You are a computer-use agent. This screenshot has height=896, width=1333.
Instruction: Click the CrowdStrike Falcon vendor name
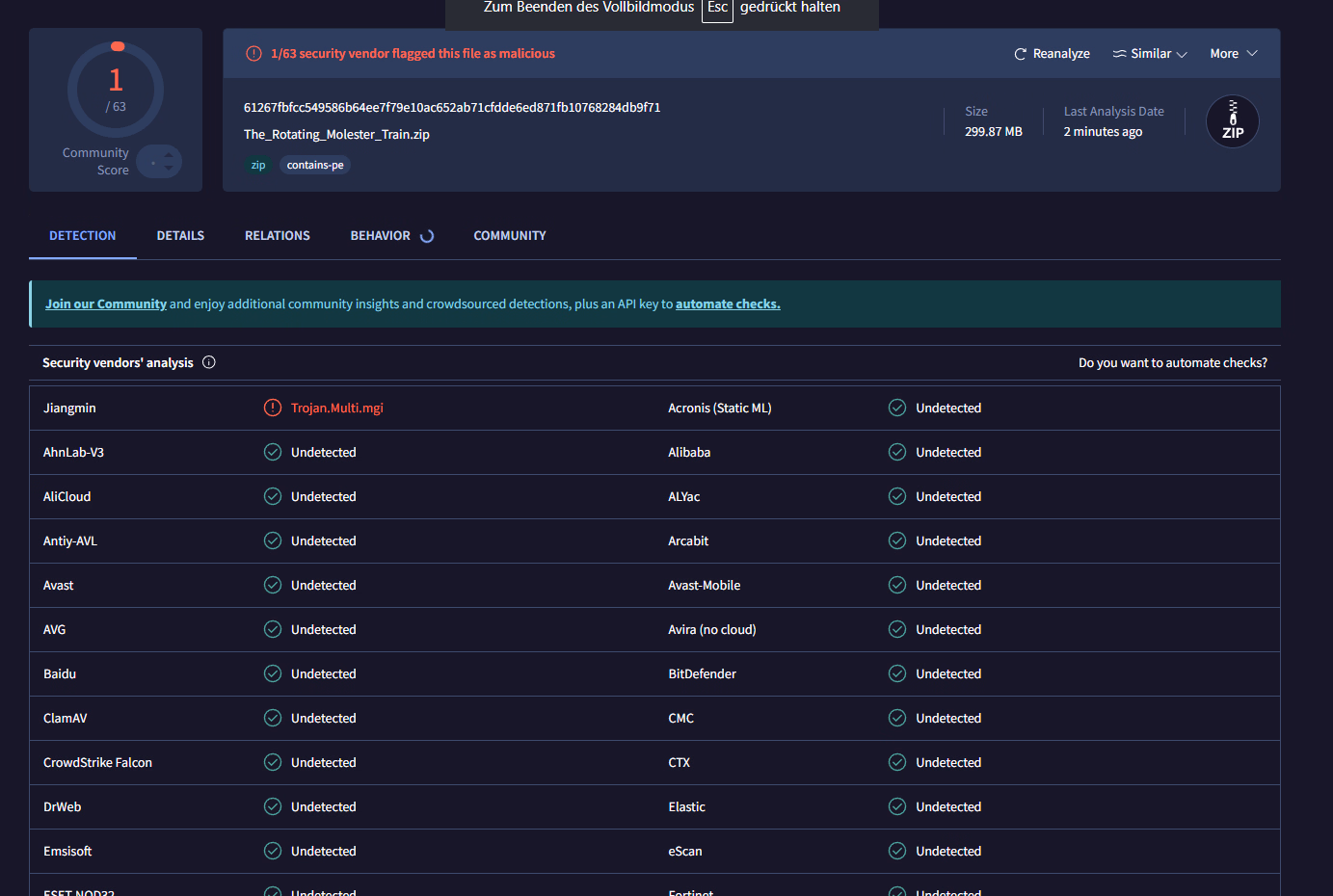coord(97,763)
